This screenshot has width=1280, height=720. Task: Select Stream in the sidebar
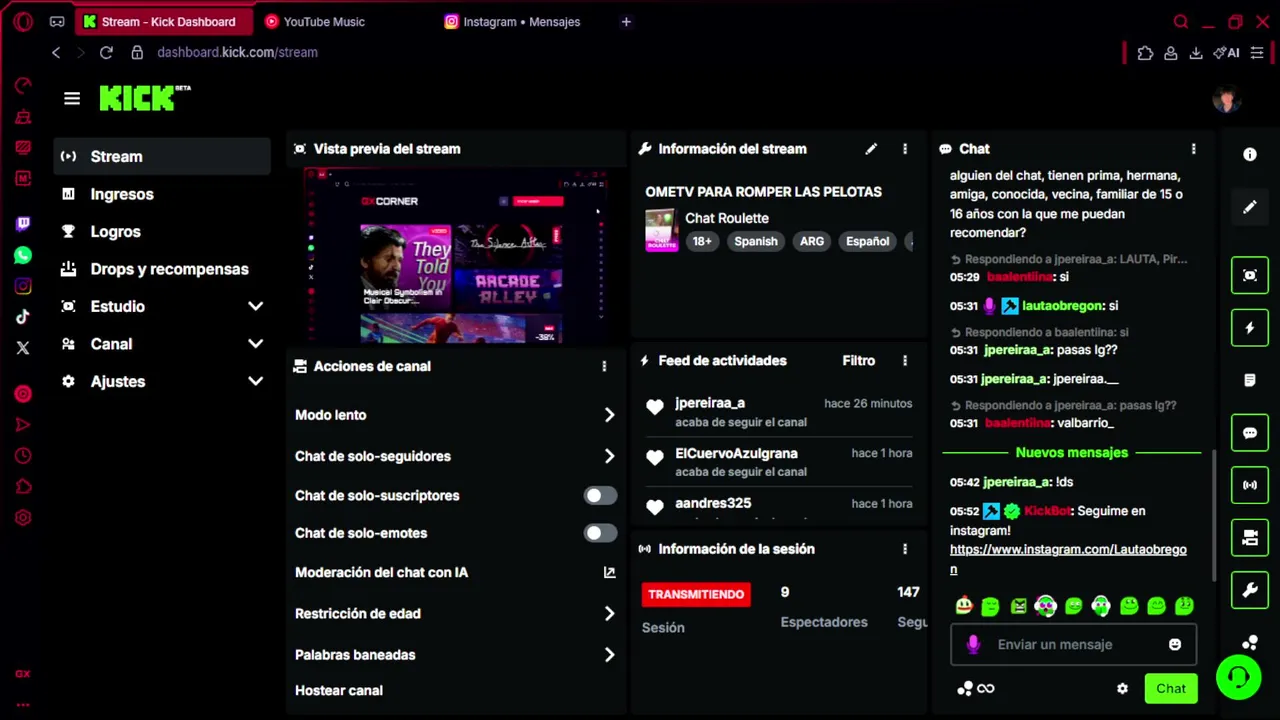point(162,156)
